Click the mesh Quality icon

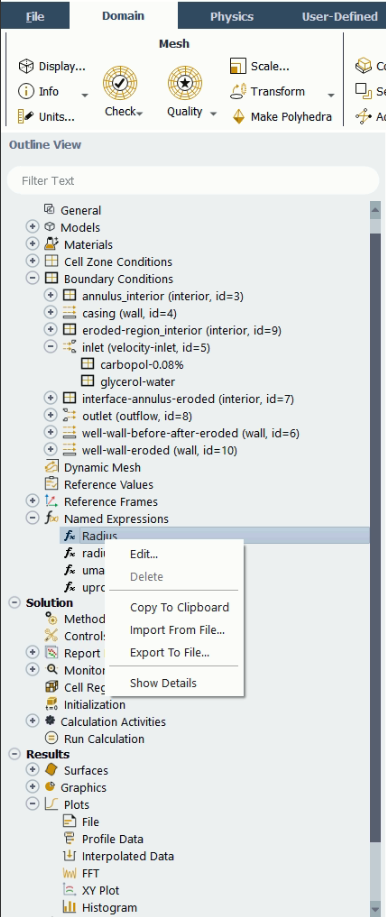(185, 82)
